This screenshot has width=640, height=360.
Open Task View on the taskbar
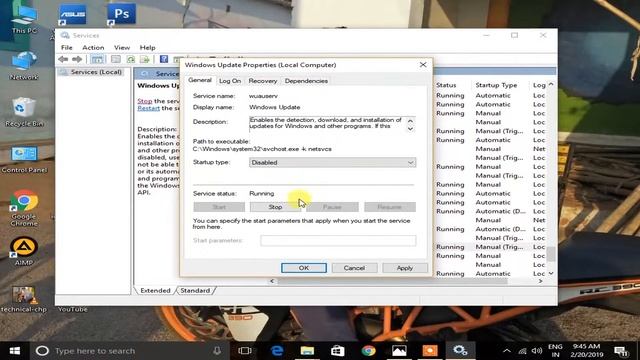[x=244, y=351]
